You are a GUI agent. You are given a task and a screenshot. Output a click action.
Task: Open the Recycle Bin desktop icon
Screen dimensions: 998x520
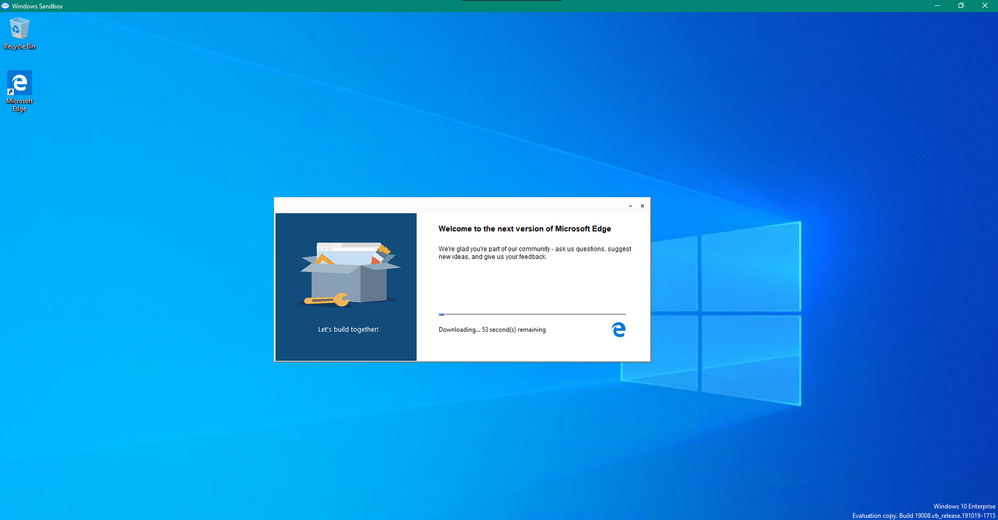20,34
